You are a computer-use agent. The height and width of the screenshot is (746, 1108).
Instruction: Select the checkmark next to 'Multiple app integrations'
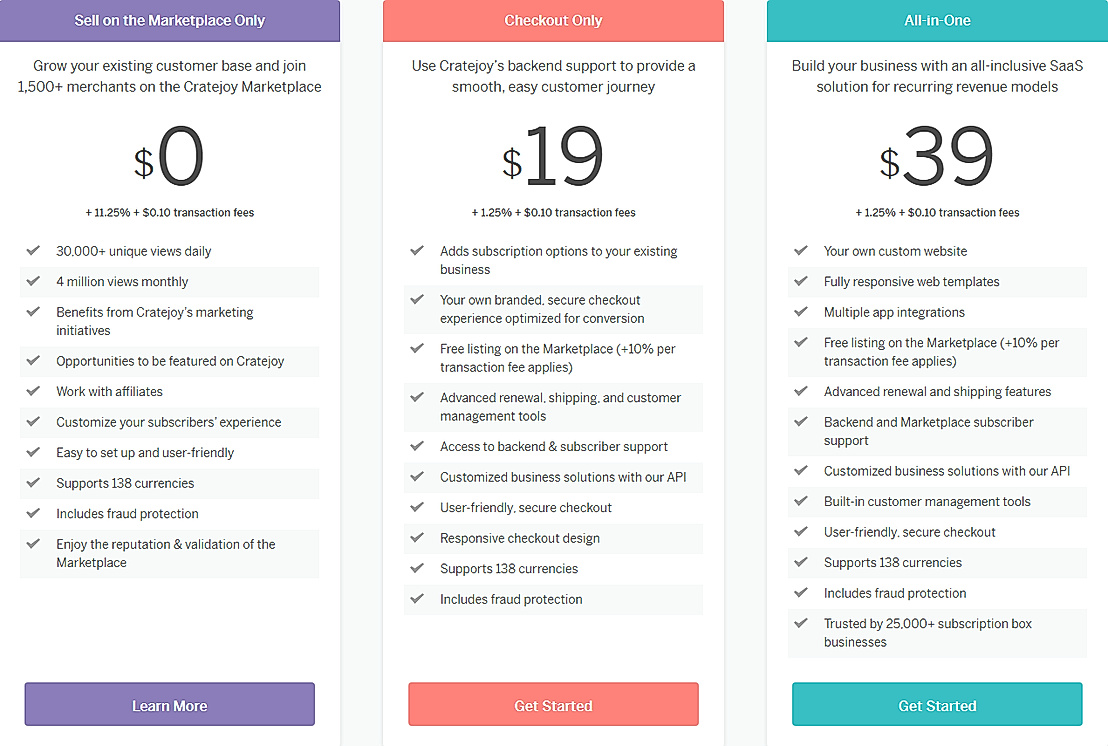[801, 312]
